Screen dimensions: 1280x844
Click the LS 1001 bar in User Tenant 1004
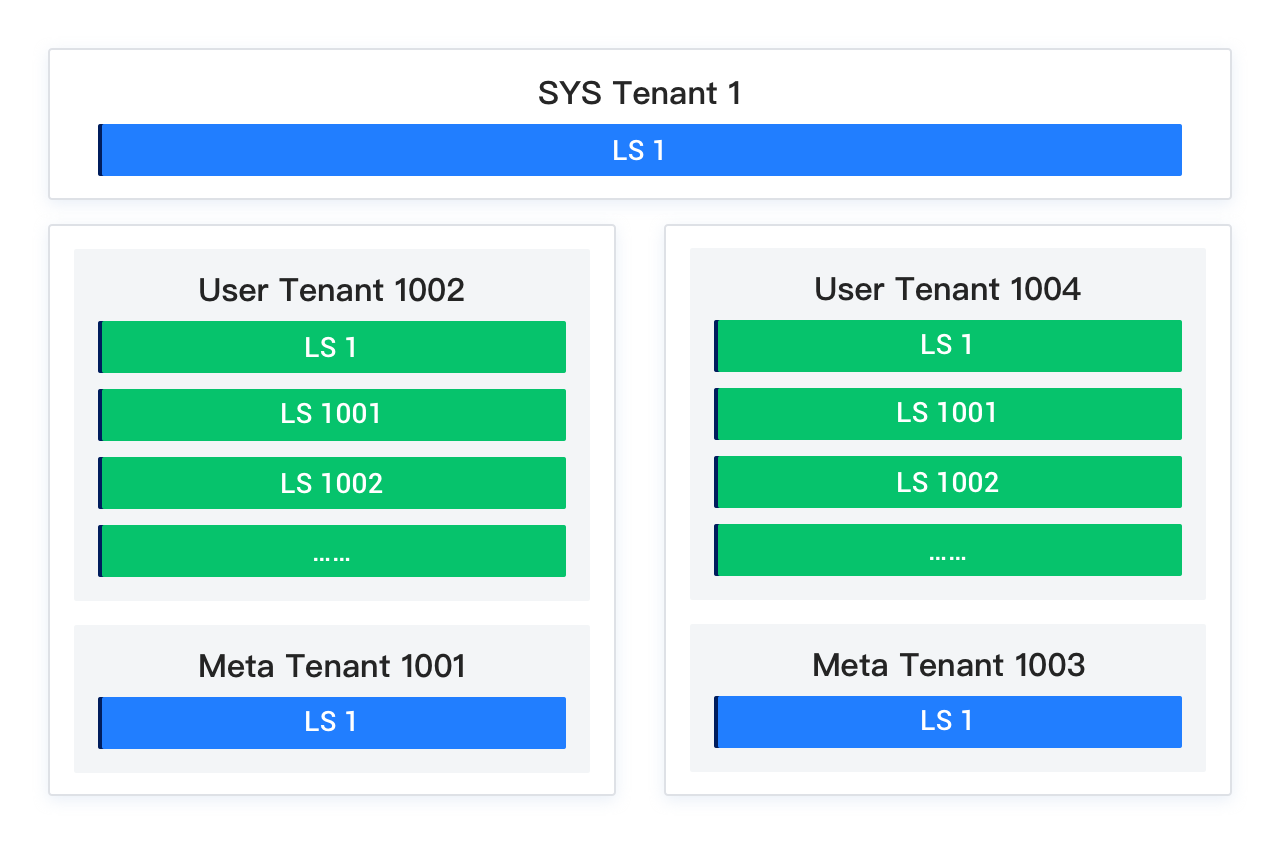coord(948,413)
